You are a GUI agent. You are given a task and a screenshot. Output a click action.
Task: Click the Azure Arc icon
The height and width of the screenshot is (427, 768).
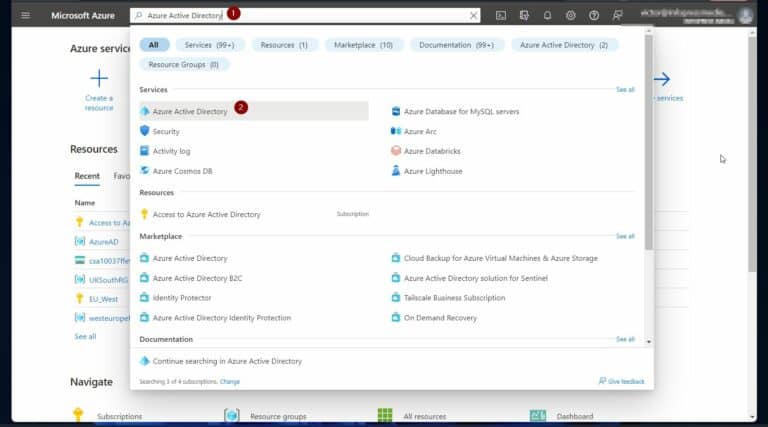tap(396, 131)
